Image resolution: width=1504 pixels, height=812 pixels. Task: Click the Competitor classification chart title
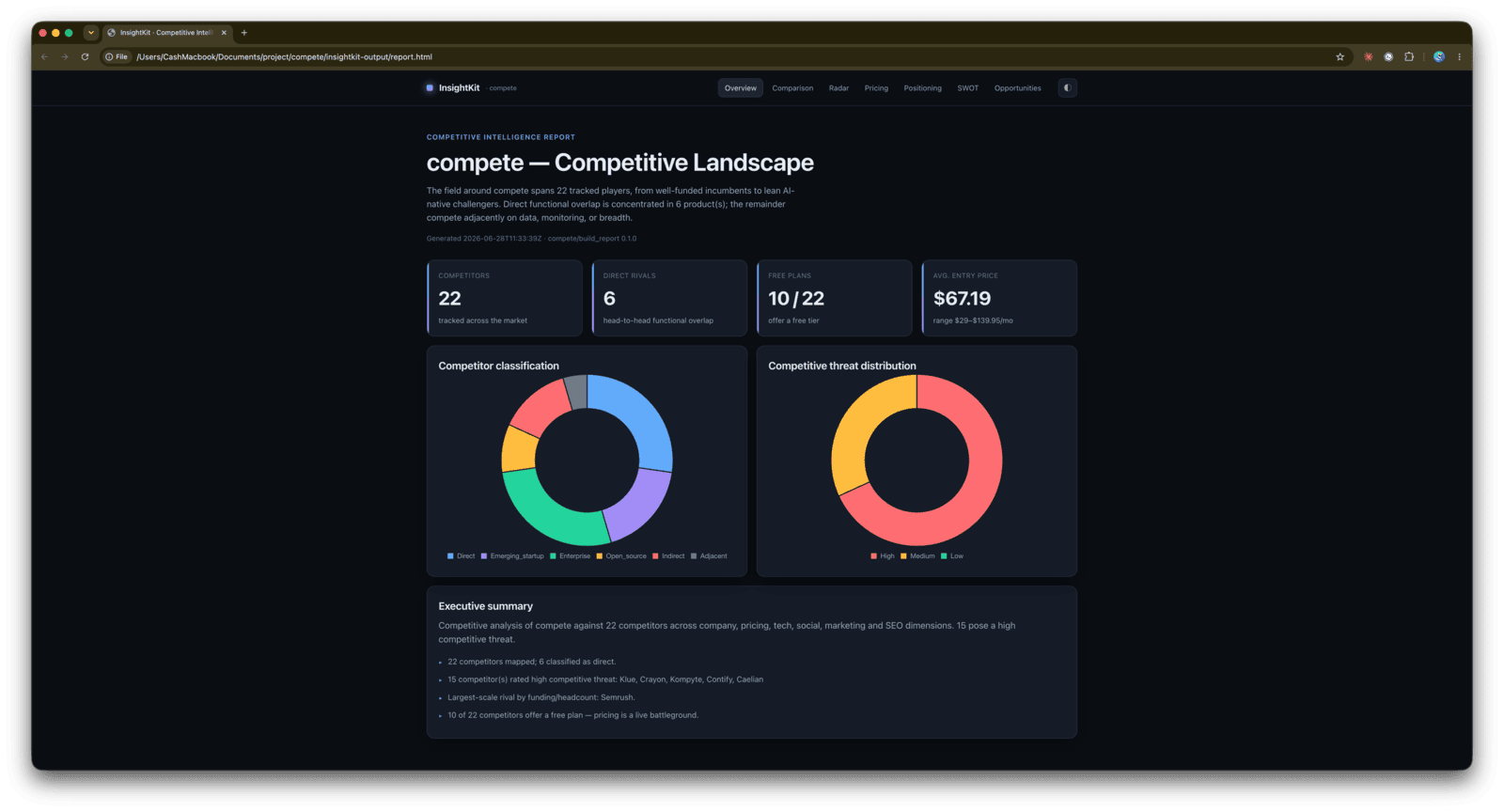(498, 367)
